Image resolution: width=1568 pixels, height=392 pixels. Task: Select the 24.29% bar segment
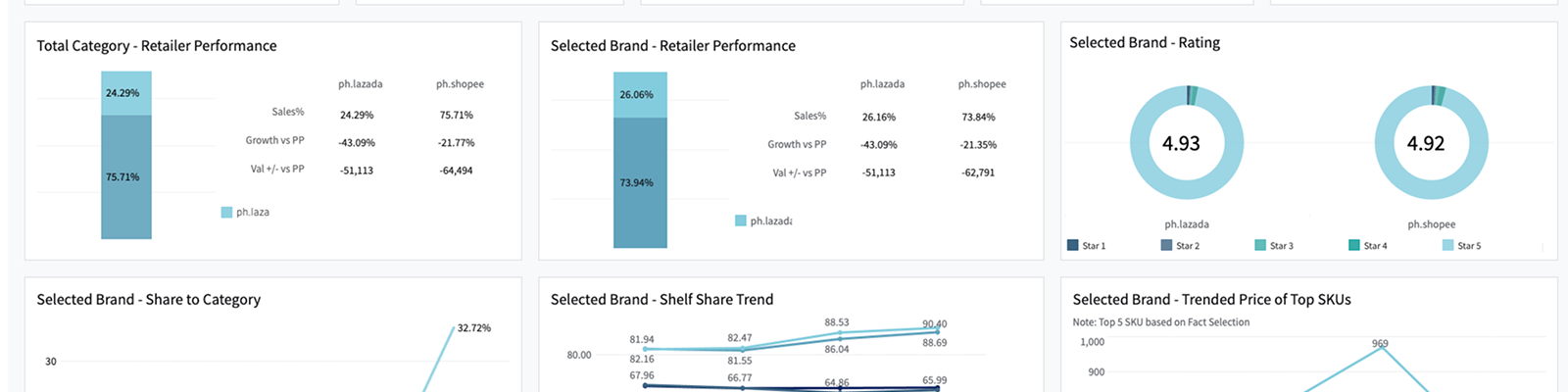(x=126, y=93)
